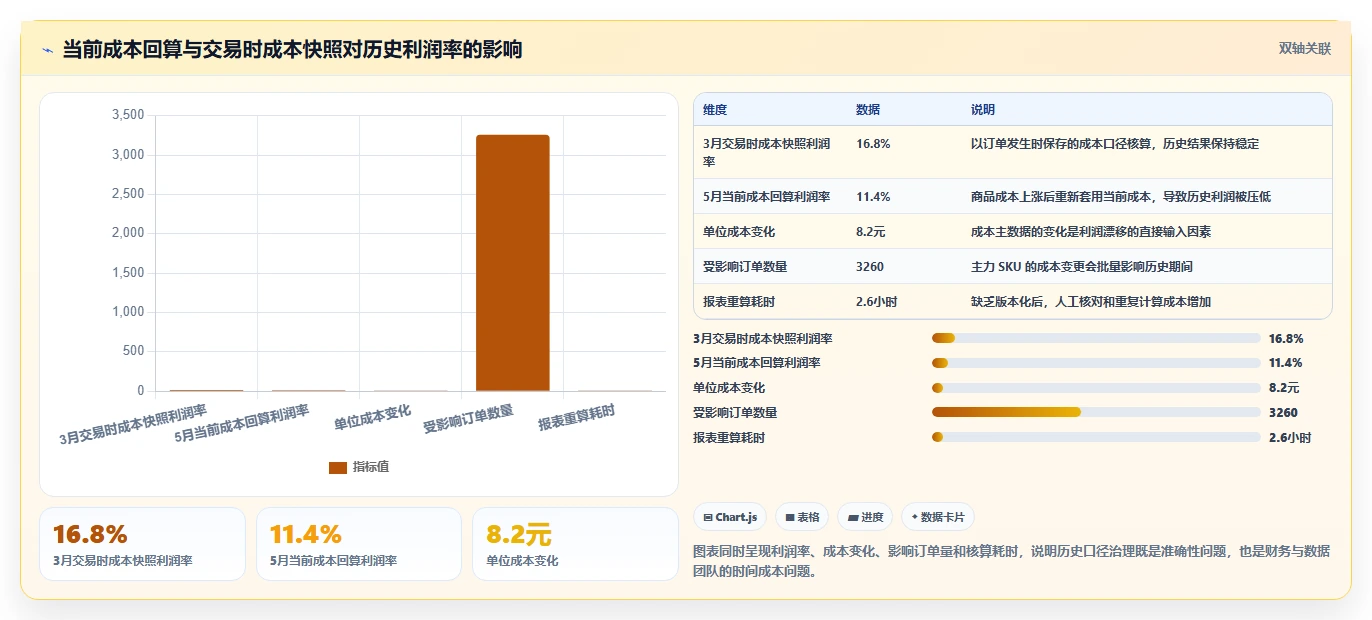Click the 报表重算耗时 axis label in chart
Viewport: 1372px width, 620px height.
tap(577, 418)
